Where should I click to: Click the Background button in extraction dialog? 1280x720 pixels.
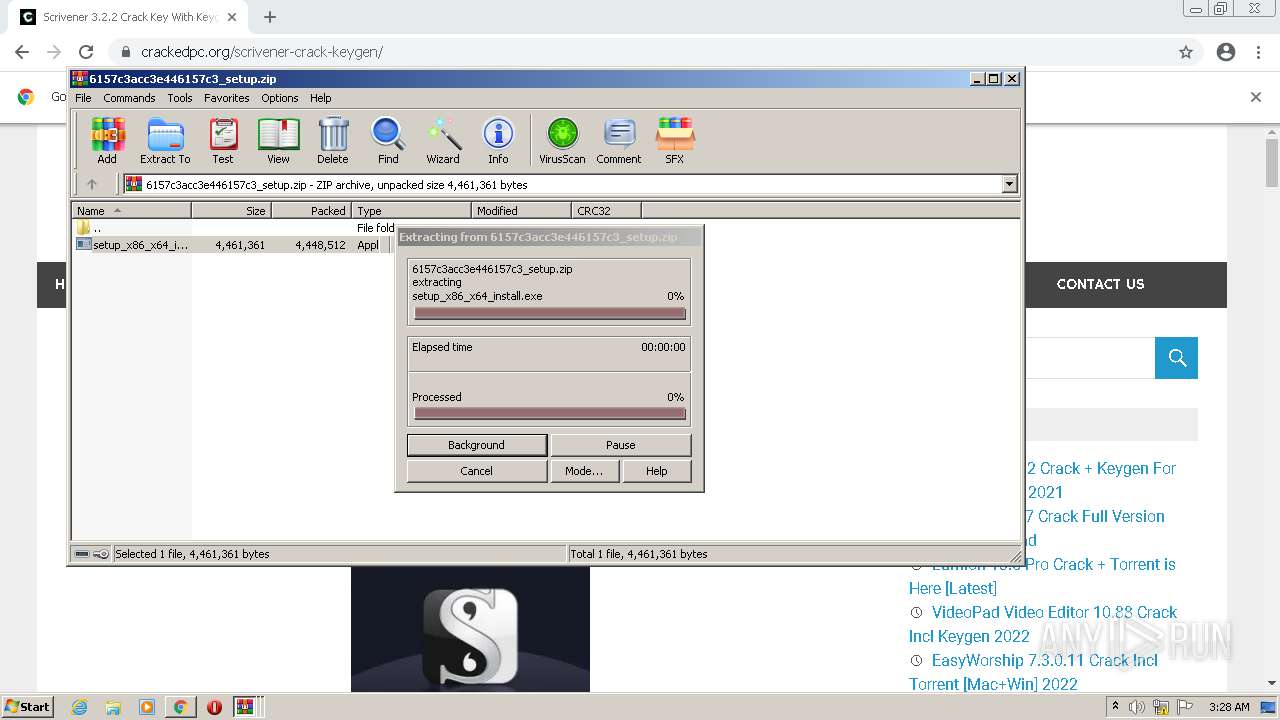coord(476,445)
